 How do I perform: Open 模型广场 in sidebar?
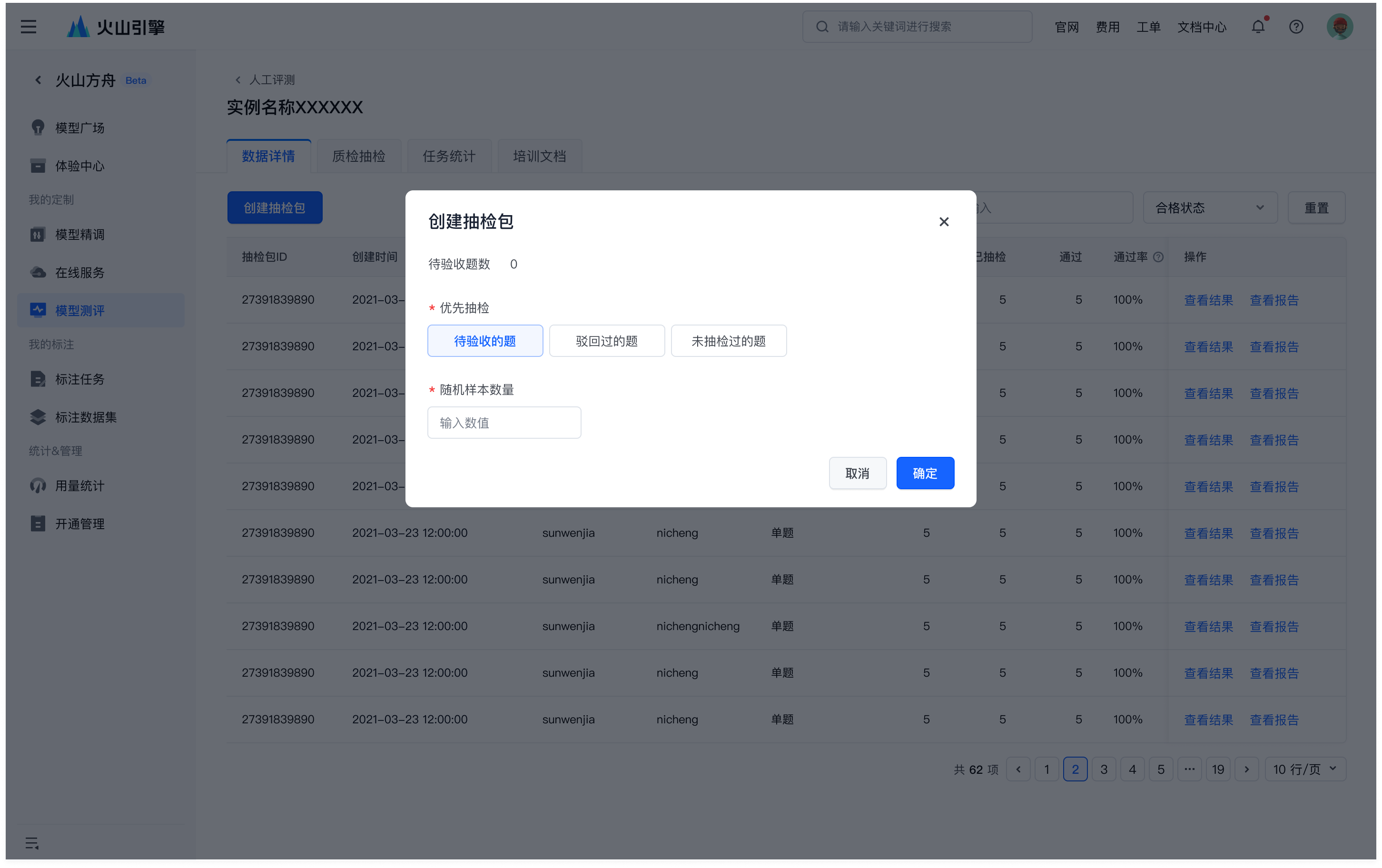point(101,128)
